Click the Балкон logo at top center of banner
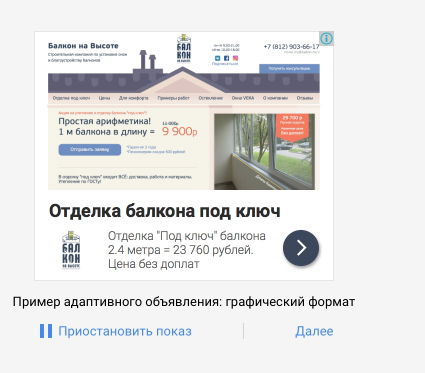 pyautogui.click(x=184, y=49)
